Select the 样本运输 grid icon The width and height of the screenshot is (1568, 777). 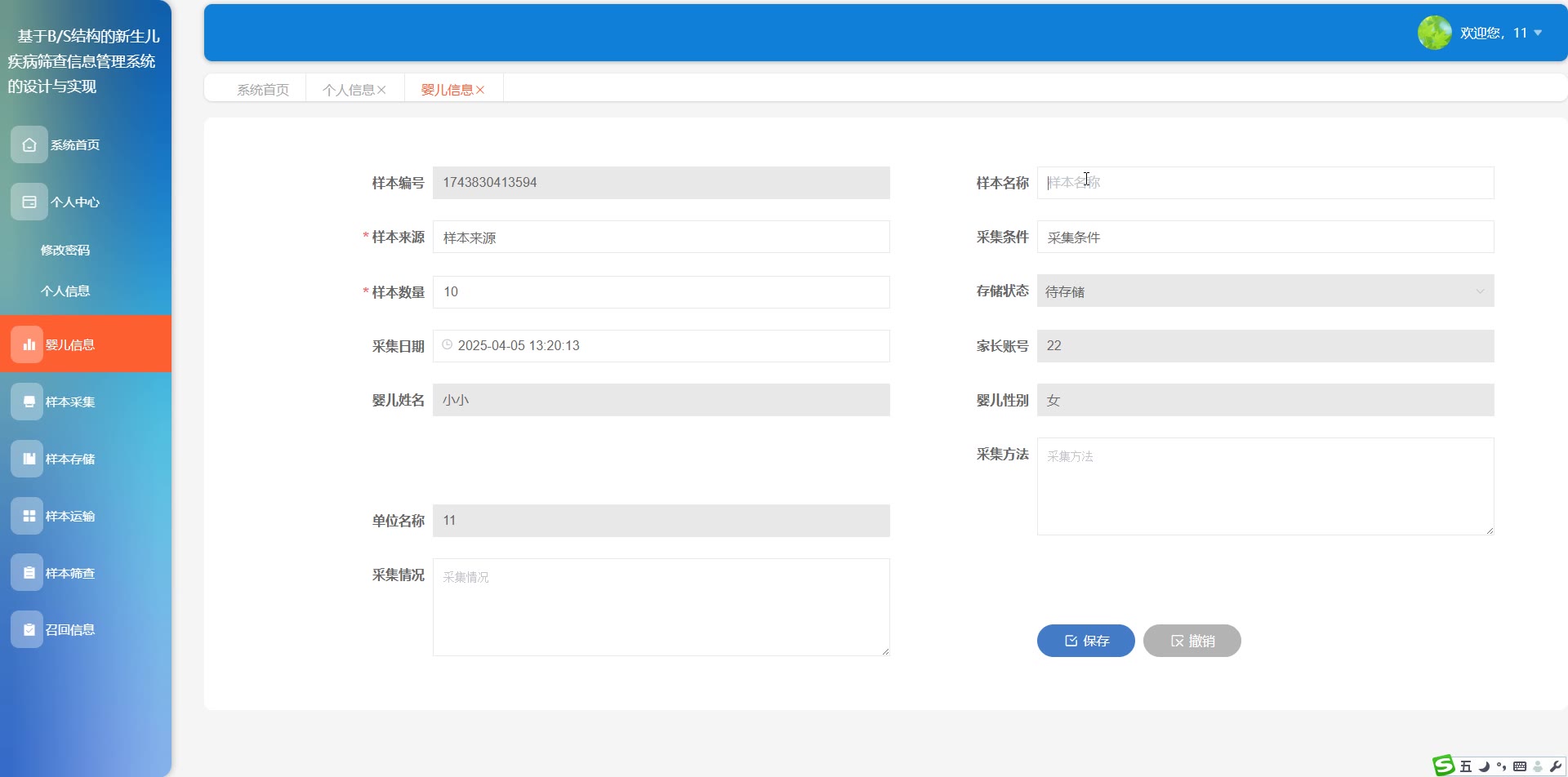coord(29,516)
